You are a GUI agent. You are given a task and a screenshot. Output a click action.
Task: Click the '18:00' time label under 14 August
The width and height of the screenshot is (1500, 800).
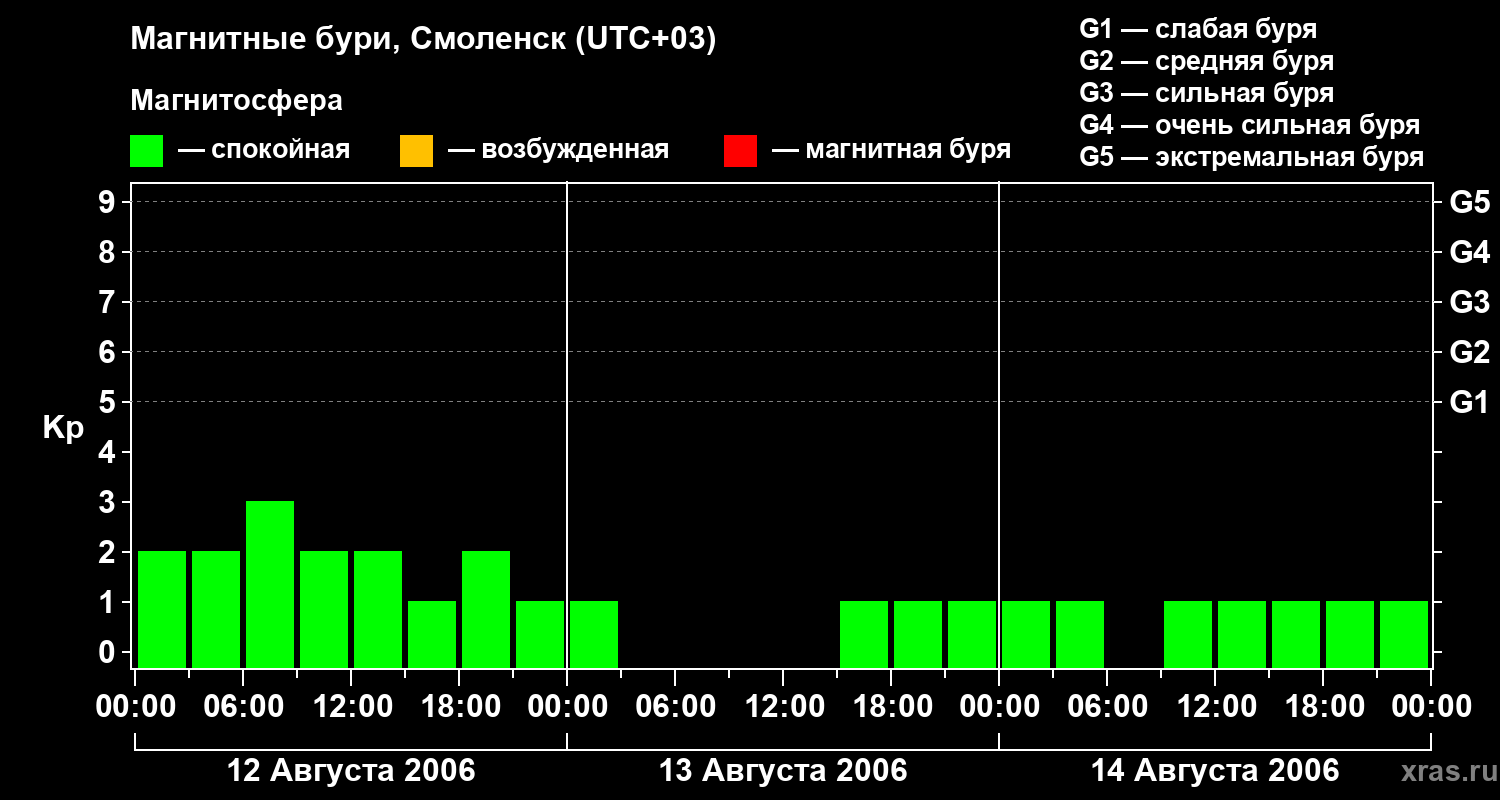1323,707
